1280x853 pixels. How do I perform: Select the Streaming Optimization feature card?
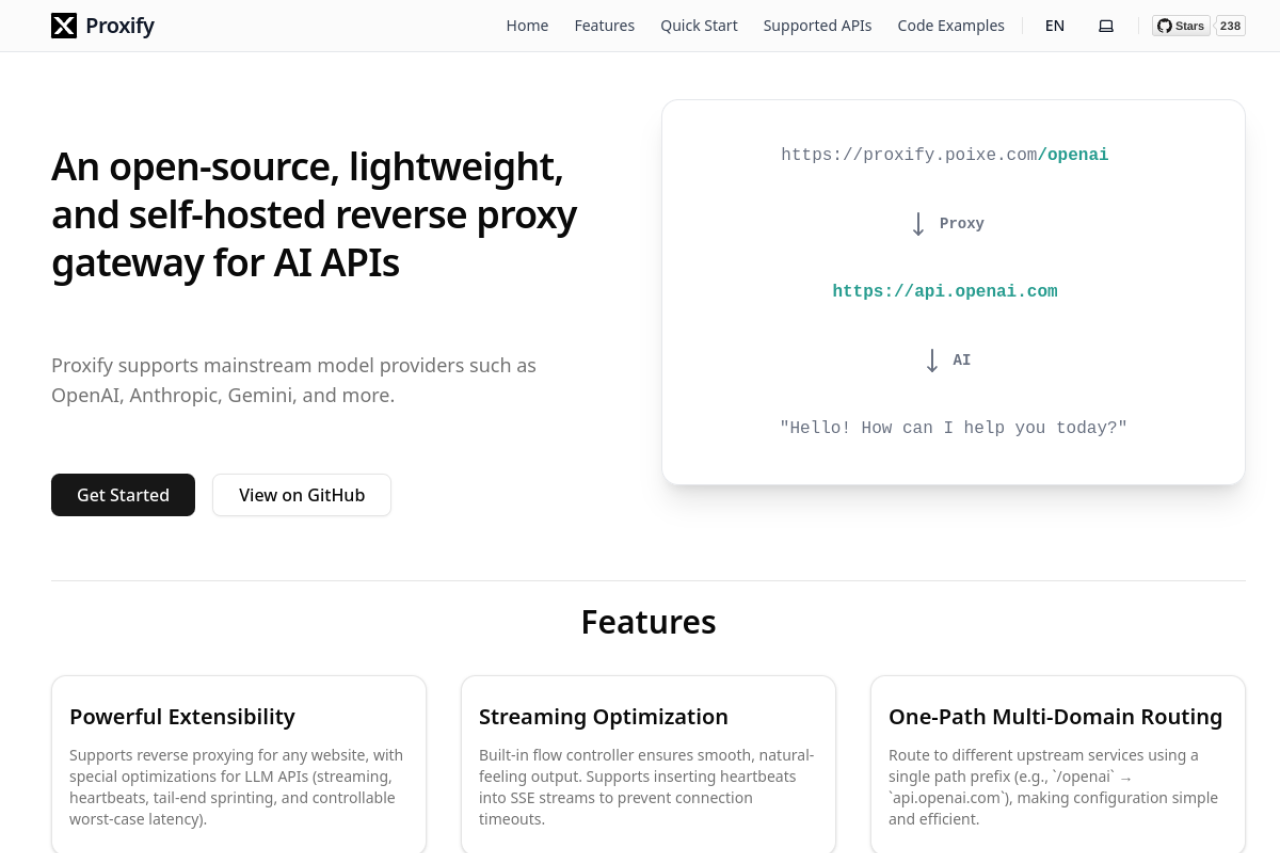click(x=648, y=765)
